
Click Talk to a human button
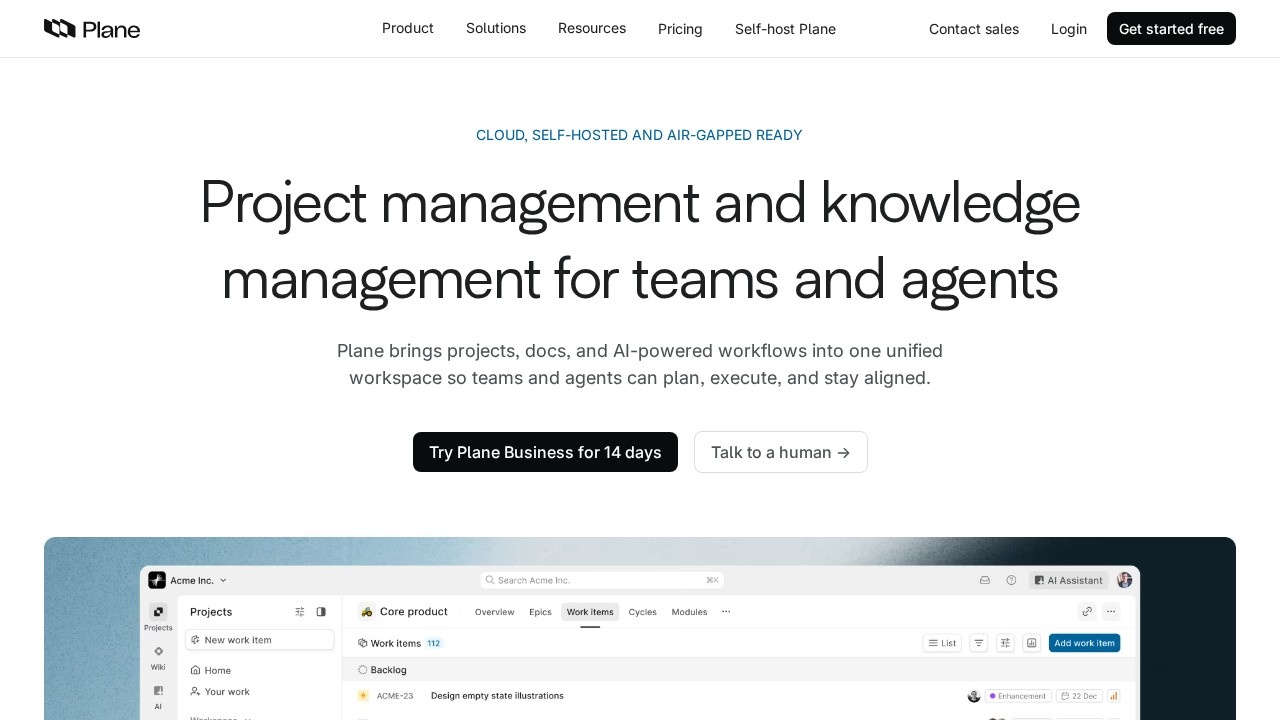pos(781,452)
